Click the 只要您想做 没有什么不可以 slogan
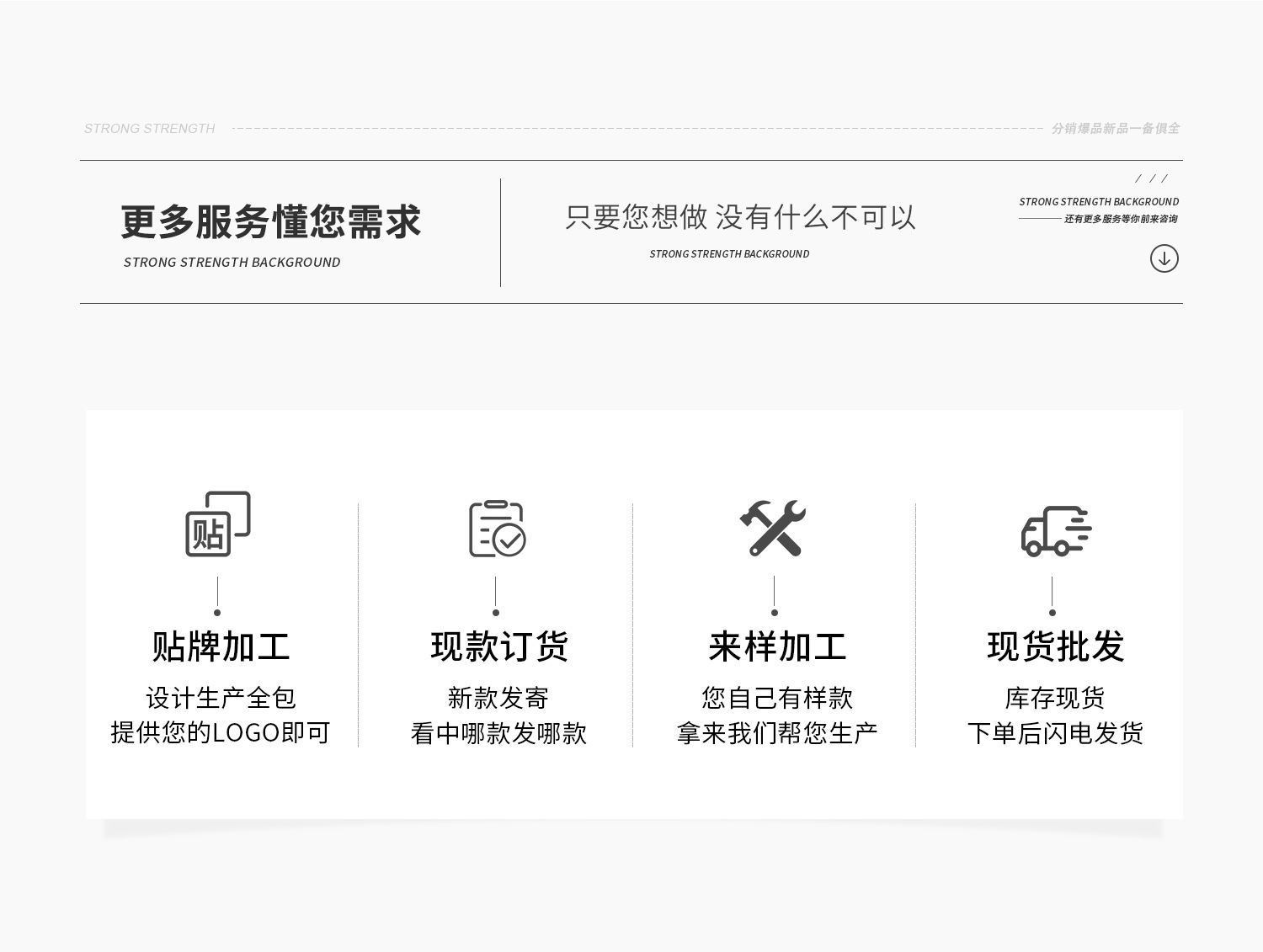Screen dimensions: 1263x952 pyautogui.click(x=740, y=217)
